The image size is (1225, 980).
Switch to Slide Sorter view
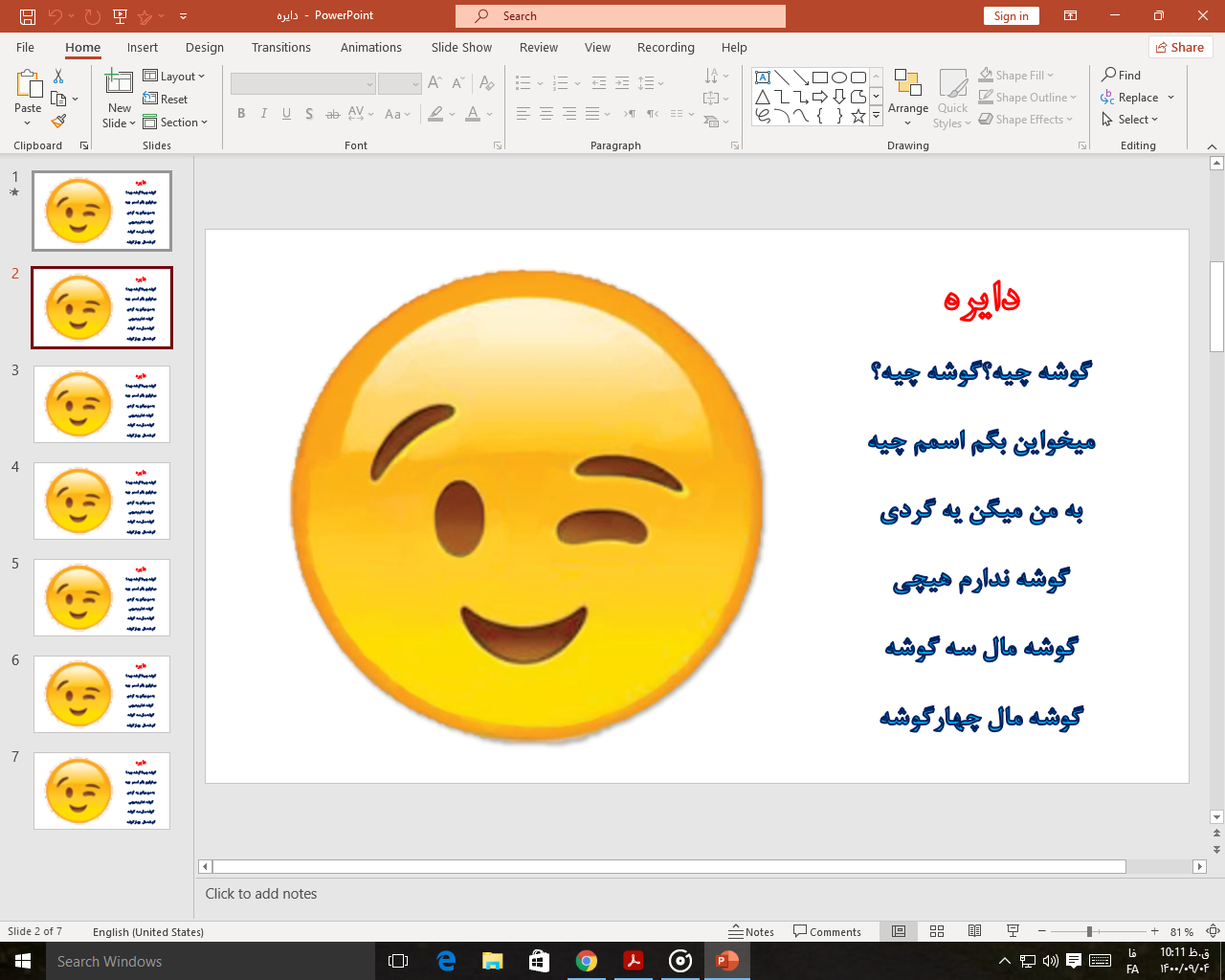937,931
